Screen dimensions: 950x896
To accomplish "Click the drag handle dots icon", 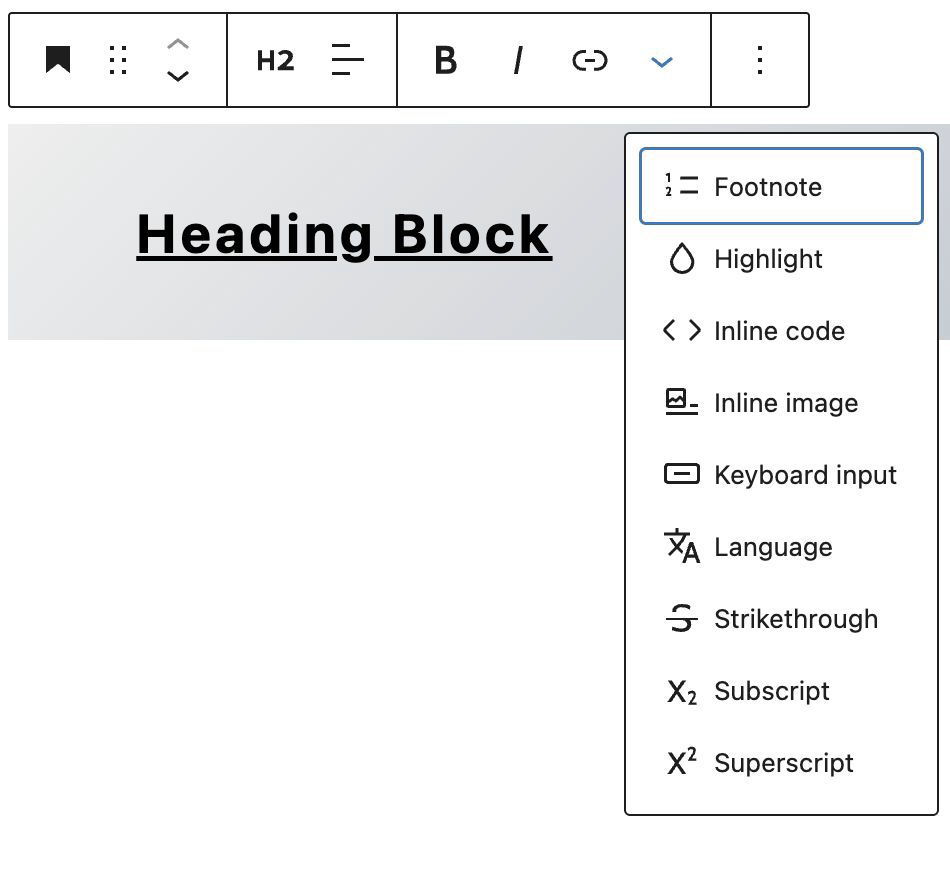I will pos(118,60).
